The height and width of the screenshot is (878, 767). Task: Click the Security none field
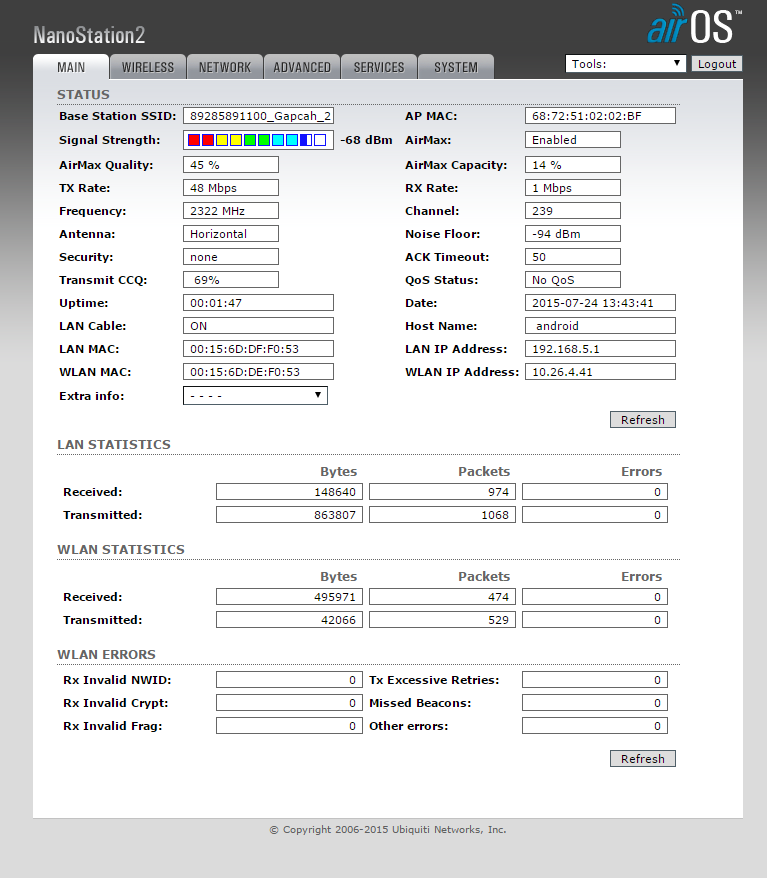tap(231, 256)
